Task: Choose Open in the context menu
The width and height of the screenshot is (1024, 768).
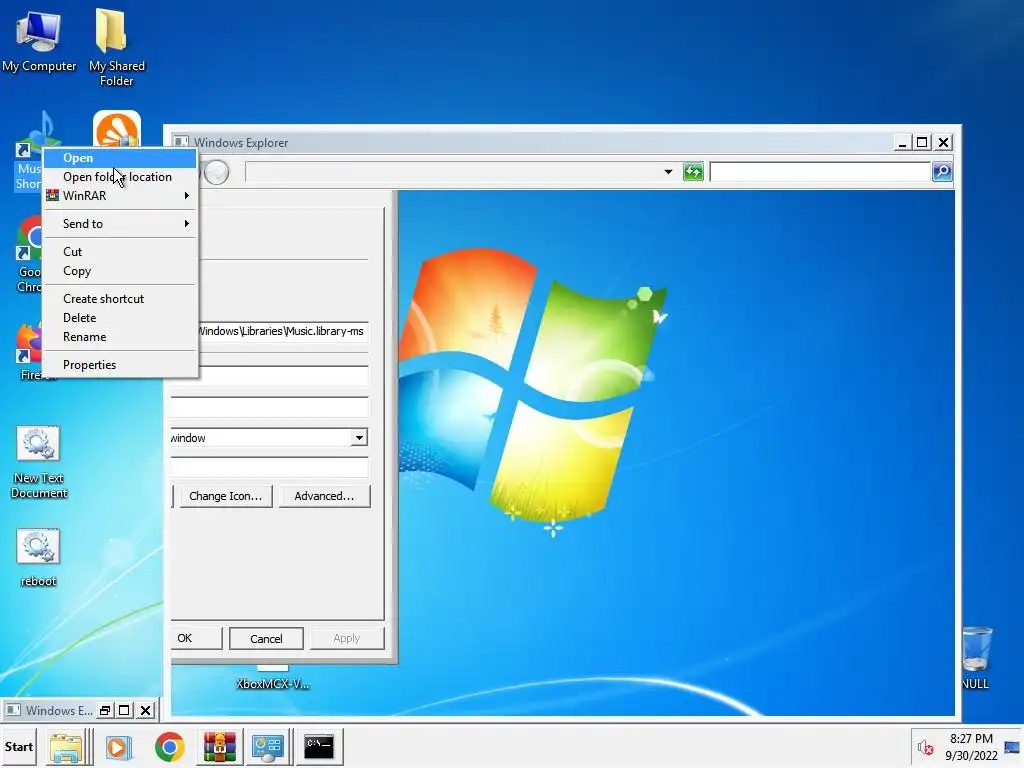Action: click(x=120, y=158)
